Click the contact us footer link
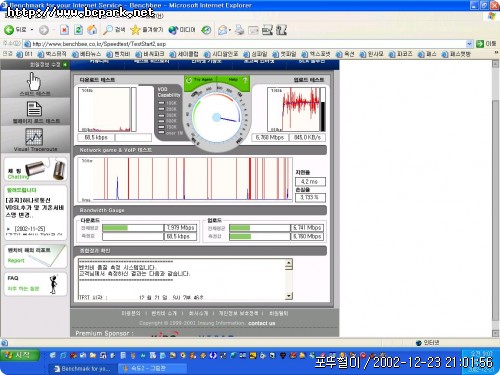Viewport: 500px width, 375px height. (x=262, y=323)
